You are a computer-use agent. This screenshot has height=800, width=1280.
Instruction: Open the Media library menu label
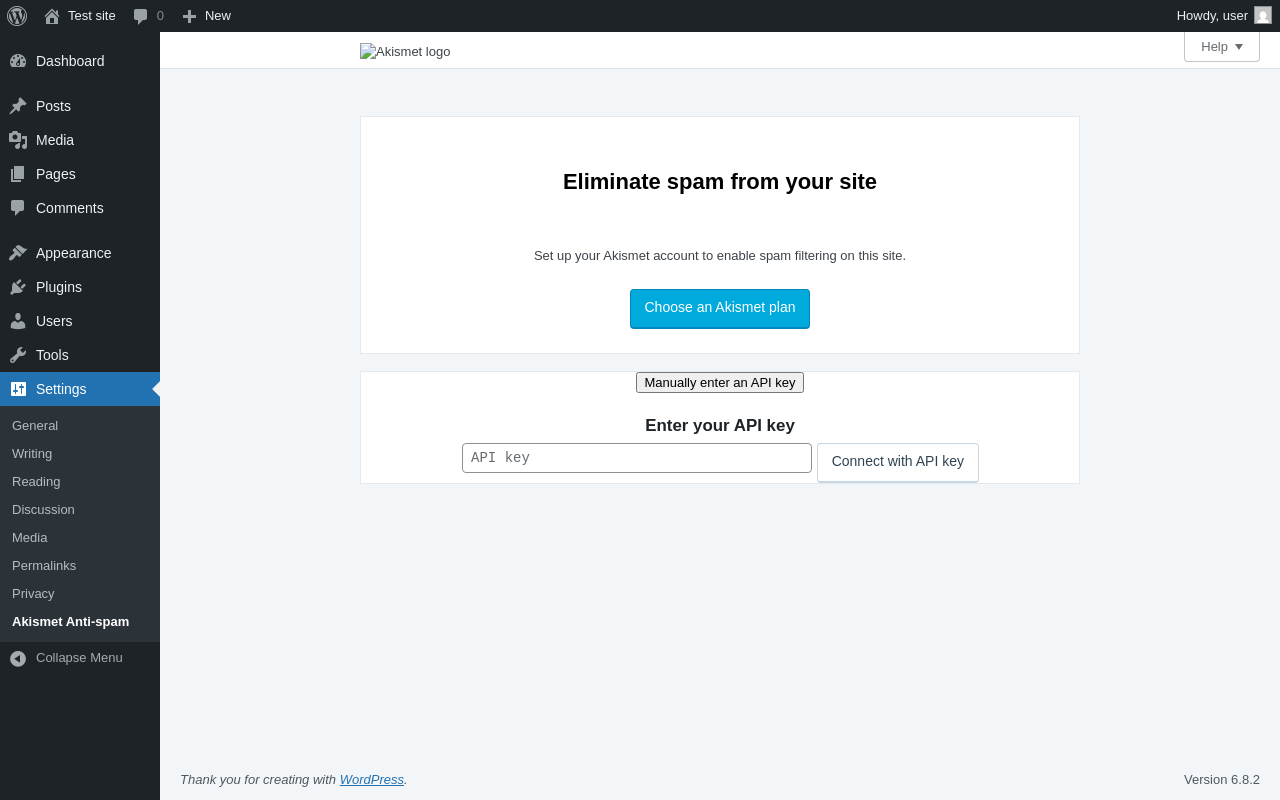[55, 140]
